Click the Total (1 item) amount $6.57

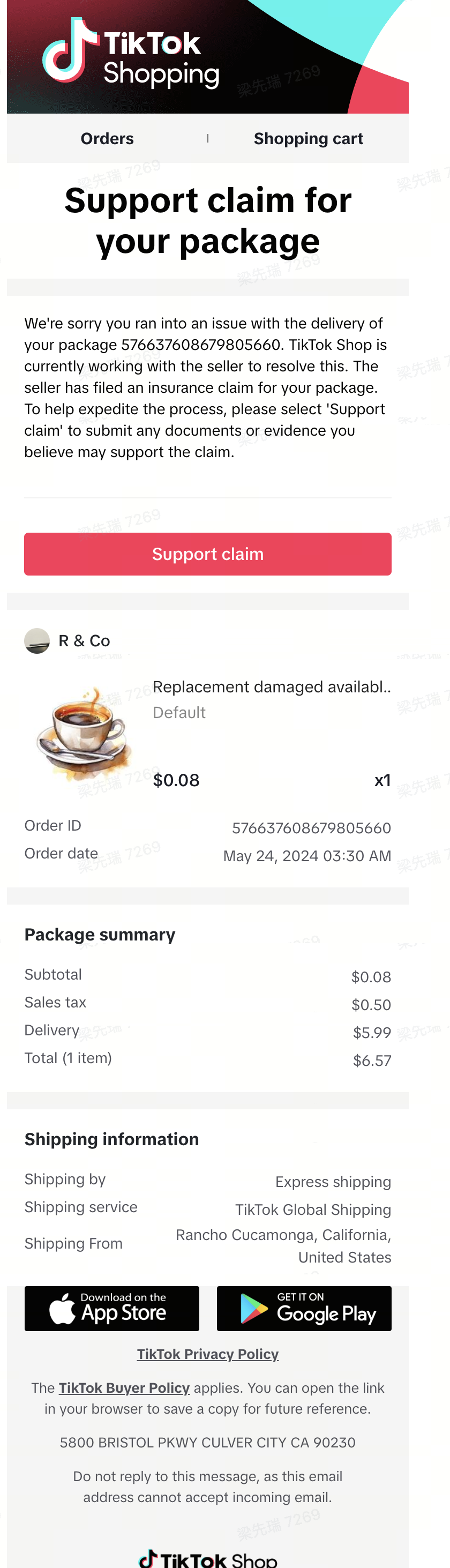pyautogui.click(x=372, y=1061)
